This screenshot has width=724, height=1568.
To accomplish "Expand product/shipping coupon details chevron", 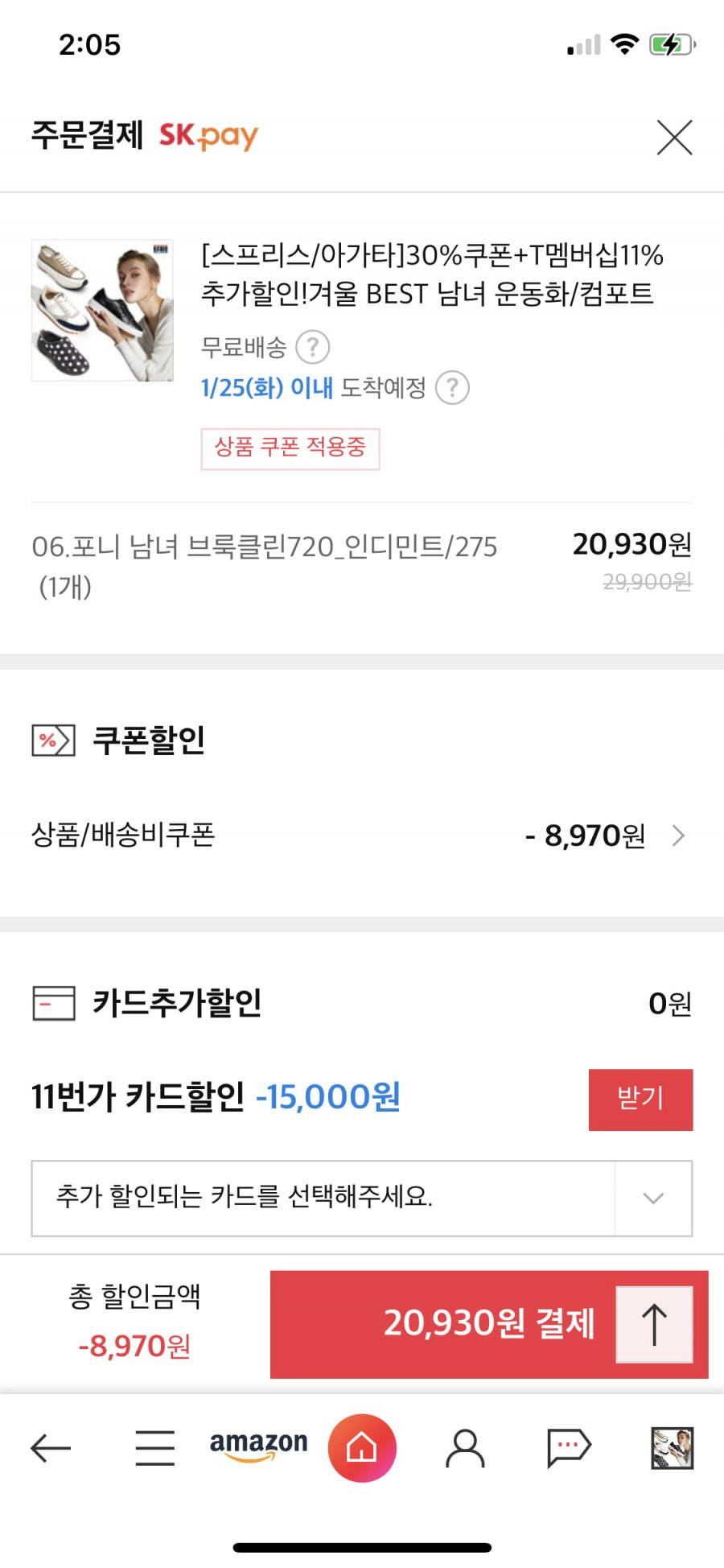I will pos(678,836).
